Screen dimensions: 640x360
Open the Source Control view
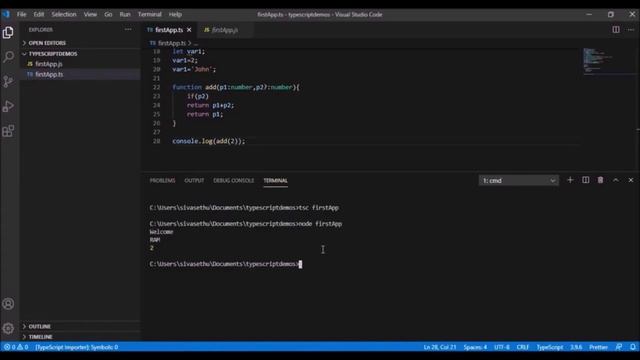tap(8, 82)
